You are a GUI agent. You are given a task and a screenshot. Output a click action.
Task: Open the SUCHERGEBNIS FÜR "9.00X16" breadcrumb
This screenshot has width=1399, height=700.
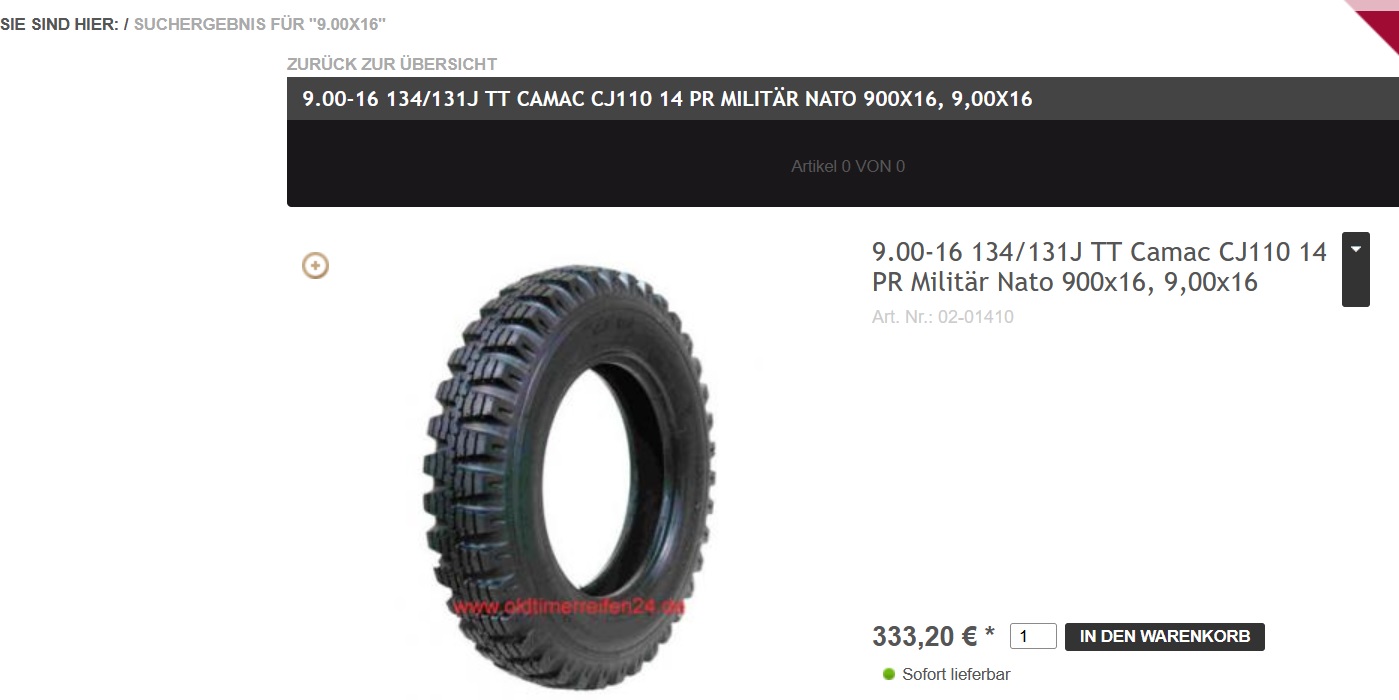[x=260, y=23]
